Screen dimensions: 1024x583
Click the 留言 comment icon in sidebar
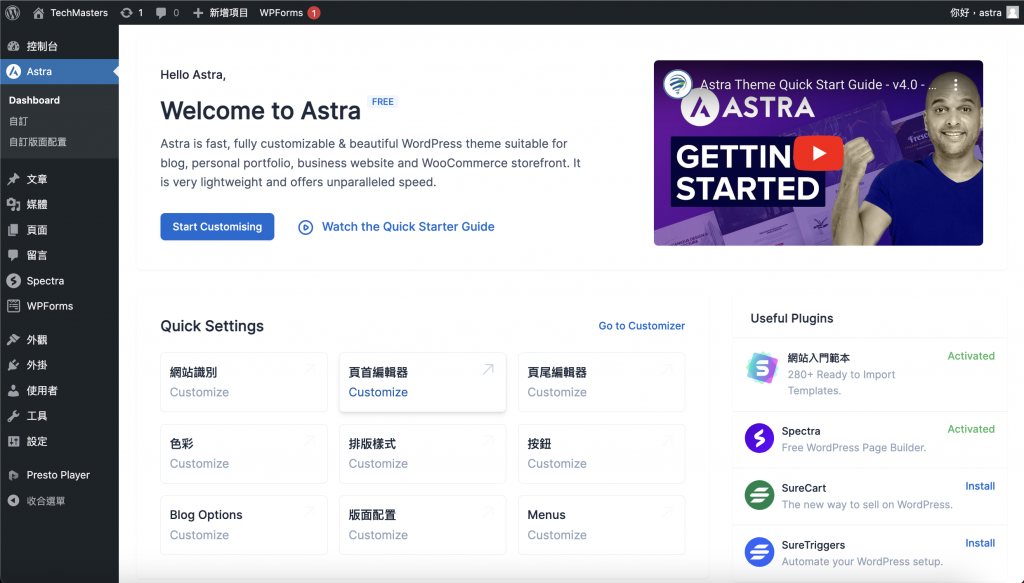(x=13, y=255)
